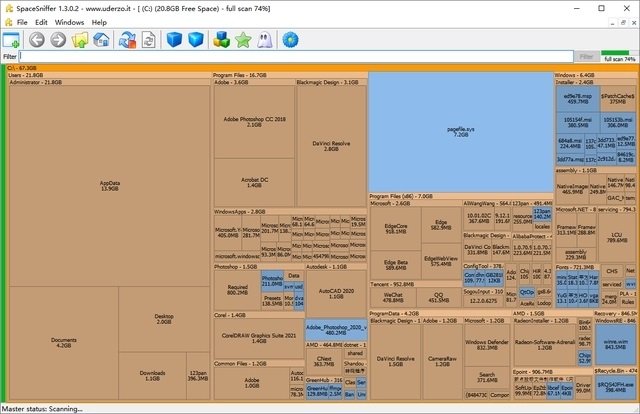Click the Home house icon
Image resolution: width=640 pixels, height=414 pixels.
(x=102, y=40)
